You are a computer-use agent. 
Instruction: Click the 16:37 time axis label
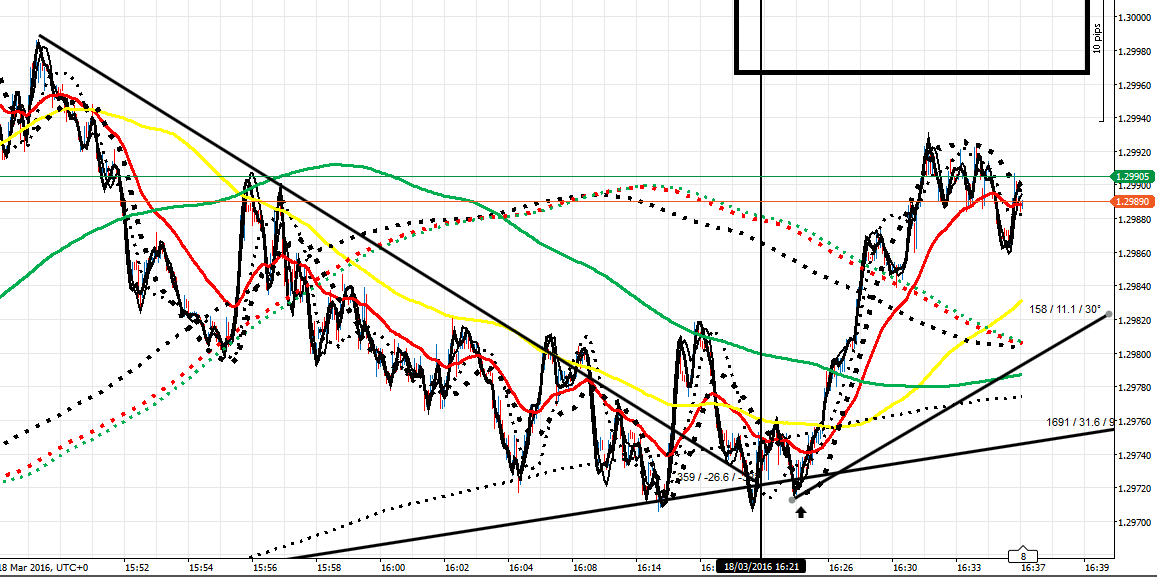(x=1031, y=565)
